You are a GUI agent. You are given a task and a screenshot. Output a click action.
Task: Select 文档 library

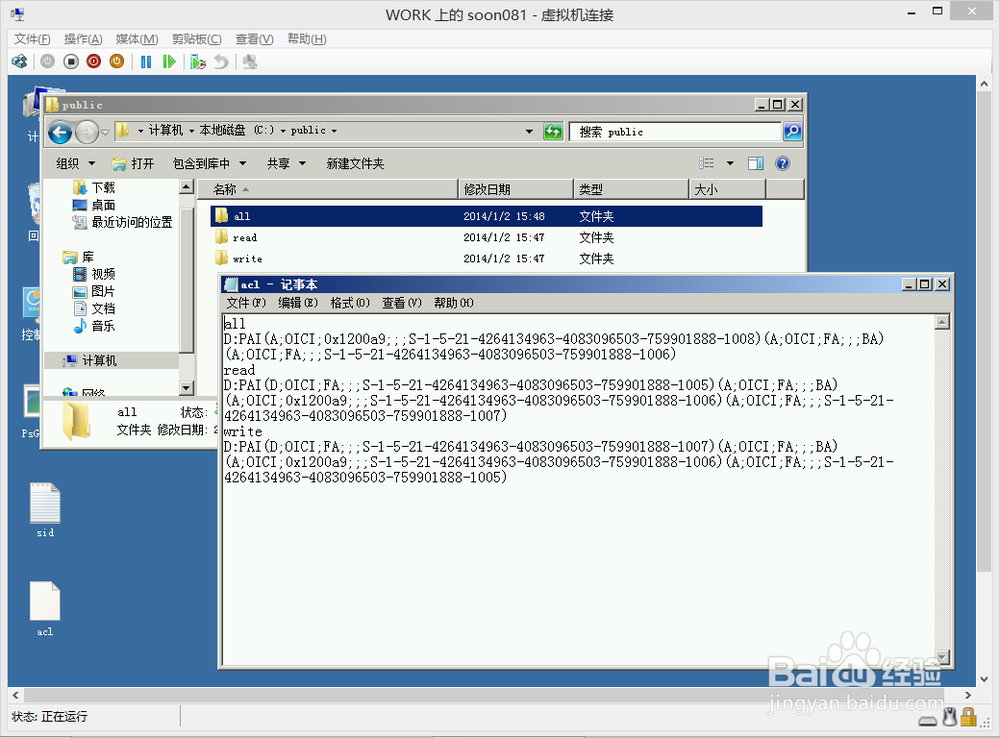point(94,309)
